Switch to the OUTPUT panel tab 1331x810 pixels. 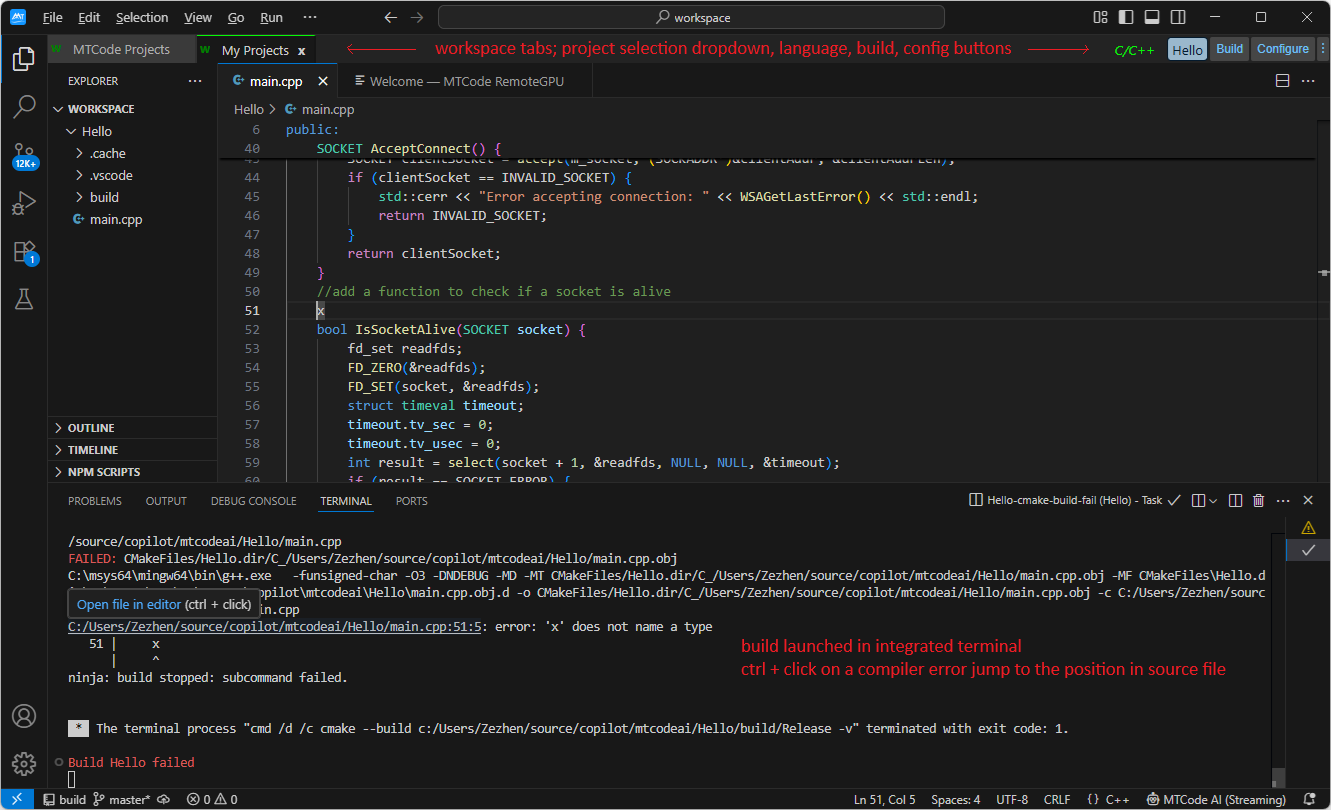click(166, 501)
